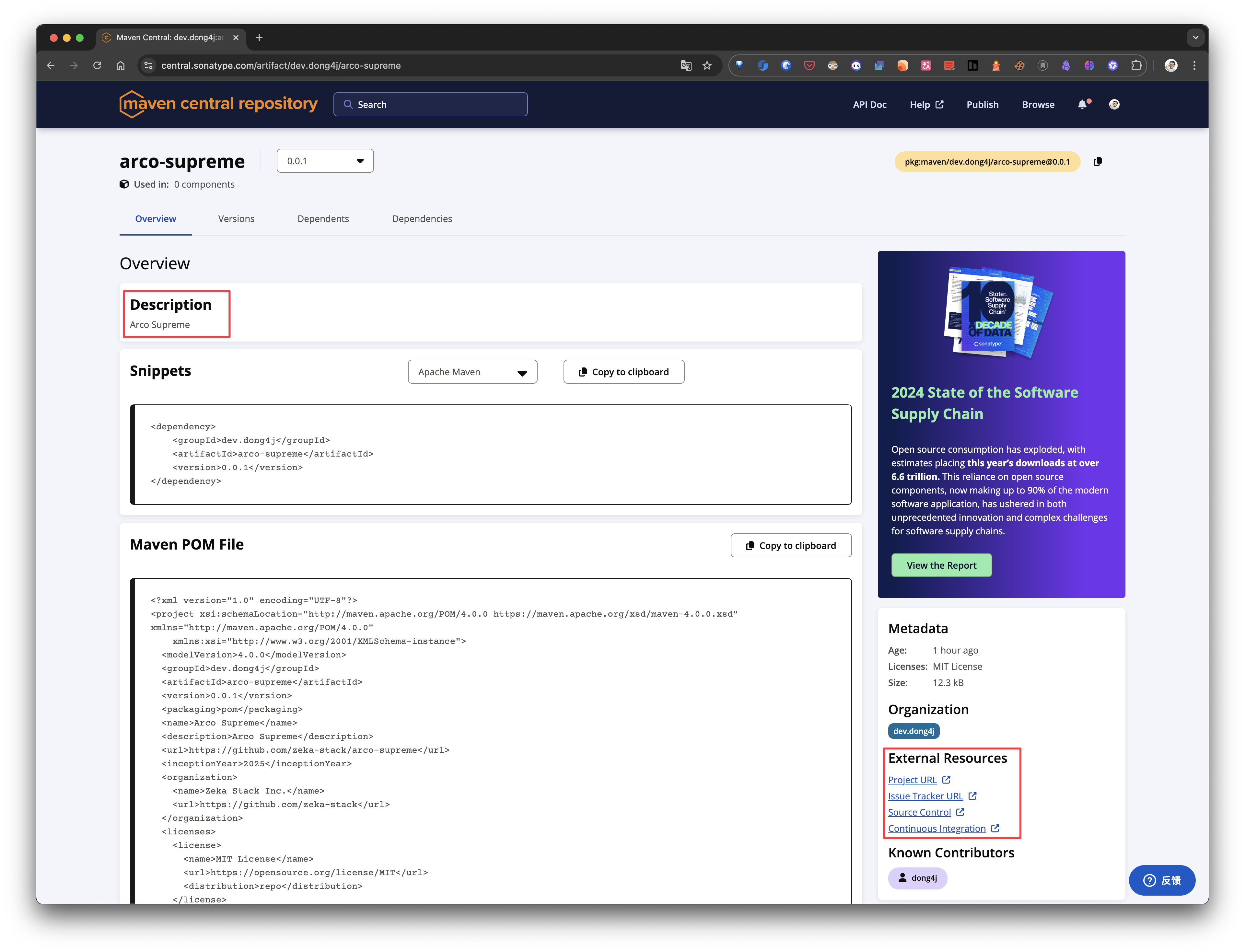Open the glasses face extension icon

(x=832, y=66)
